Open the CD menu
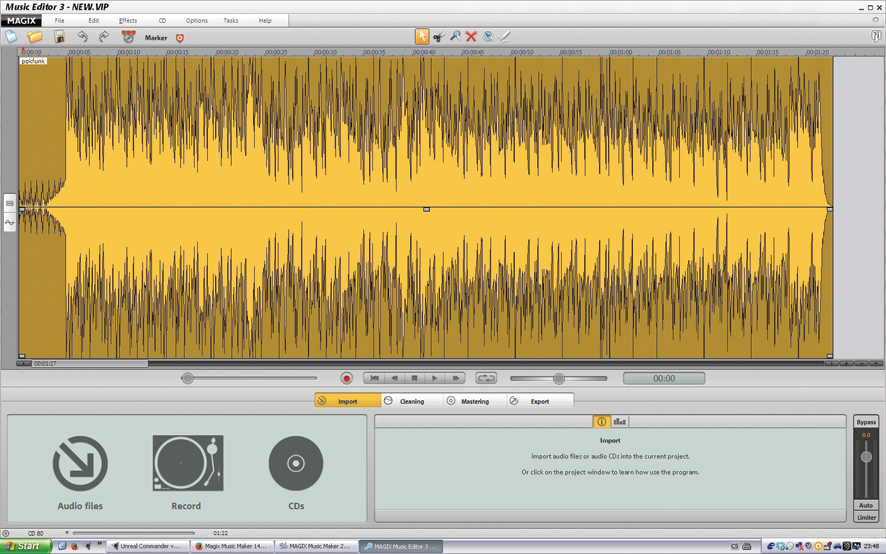 coord(162,20)
